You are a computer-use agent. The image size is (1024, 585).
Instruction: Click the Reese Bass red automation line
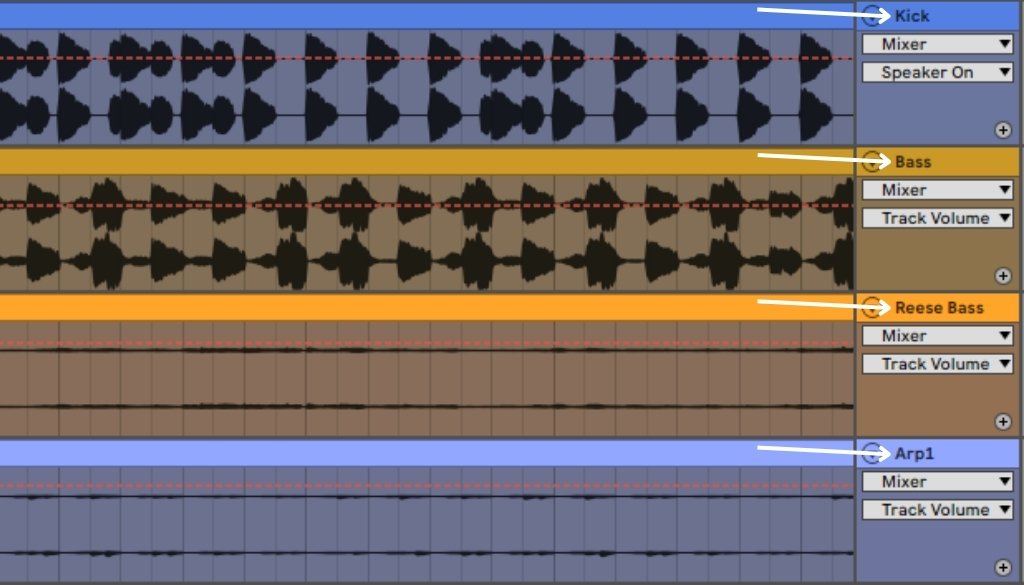(427, 343)
